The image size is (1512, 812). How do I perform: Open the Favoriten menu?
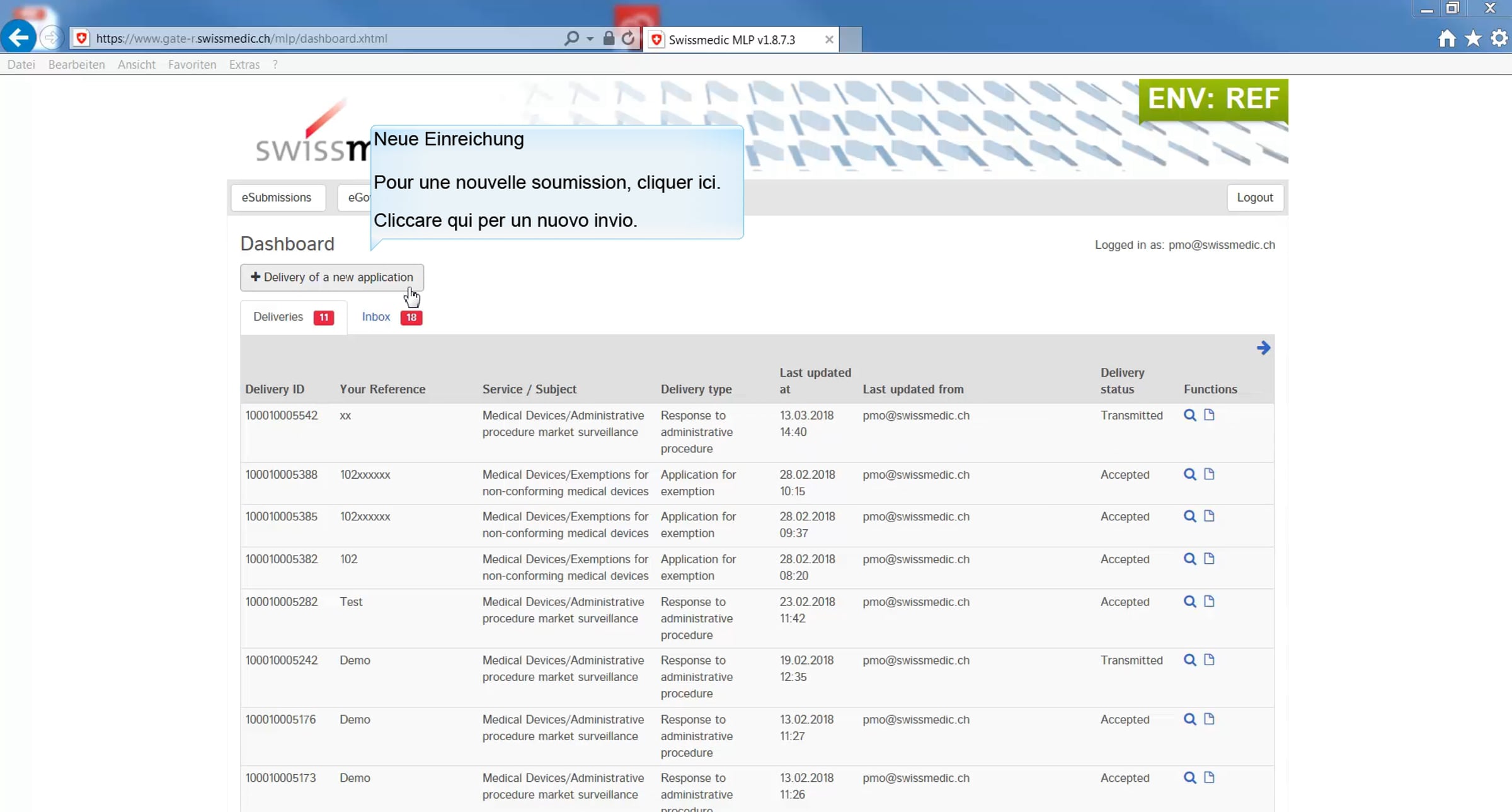[192, 64]
